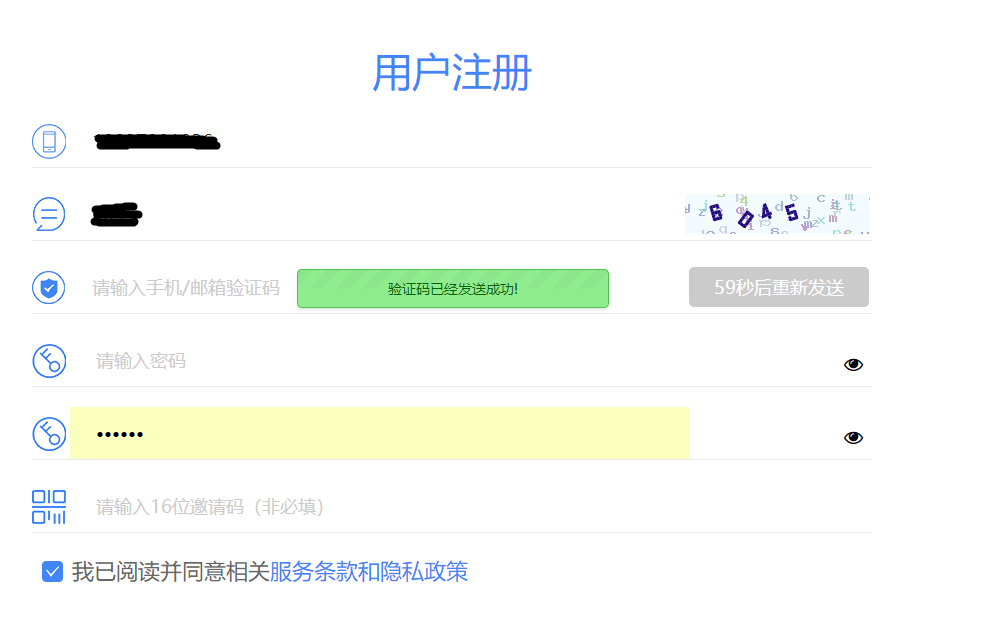Show the entered password with the eye toggle
Image resolution: width=992 pixels, height=625 pixels.
pos(853,437)
